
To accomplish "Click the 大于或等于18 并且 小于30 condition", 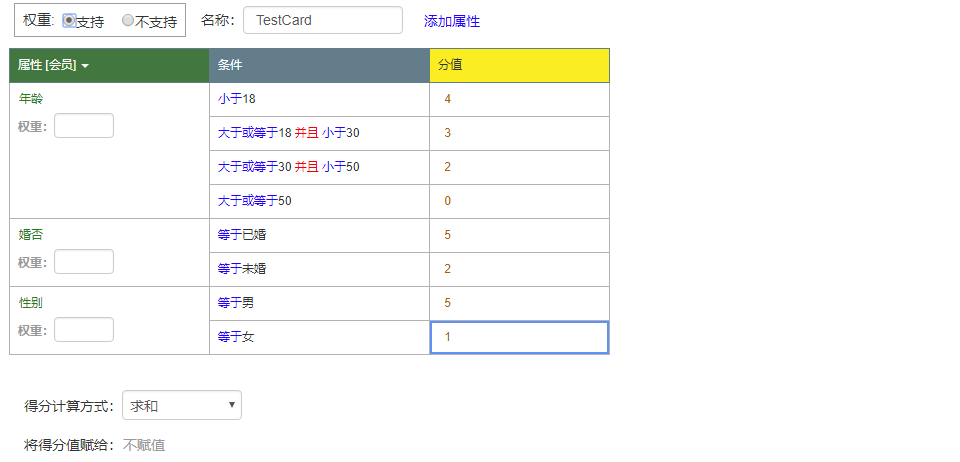I will pyautogui.click(x=288, y=133).
